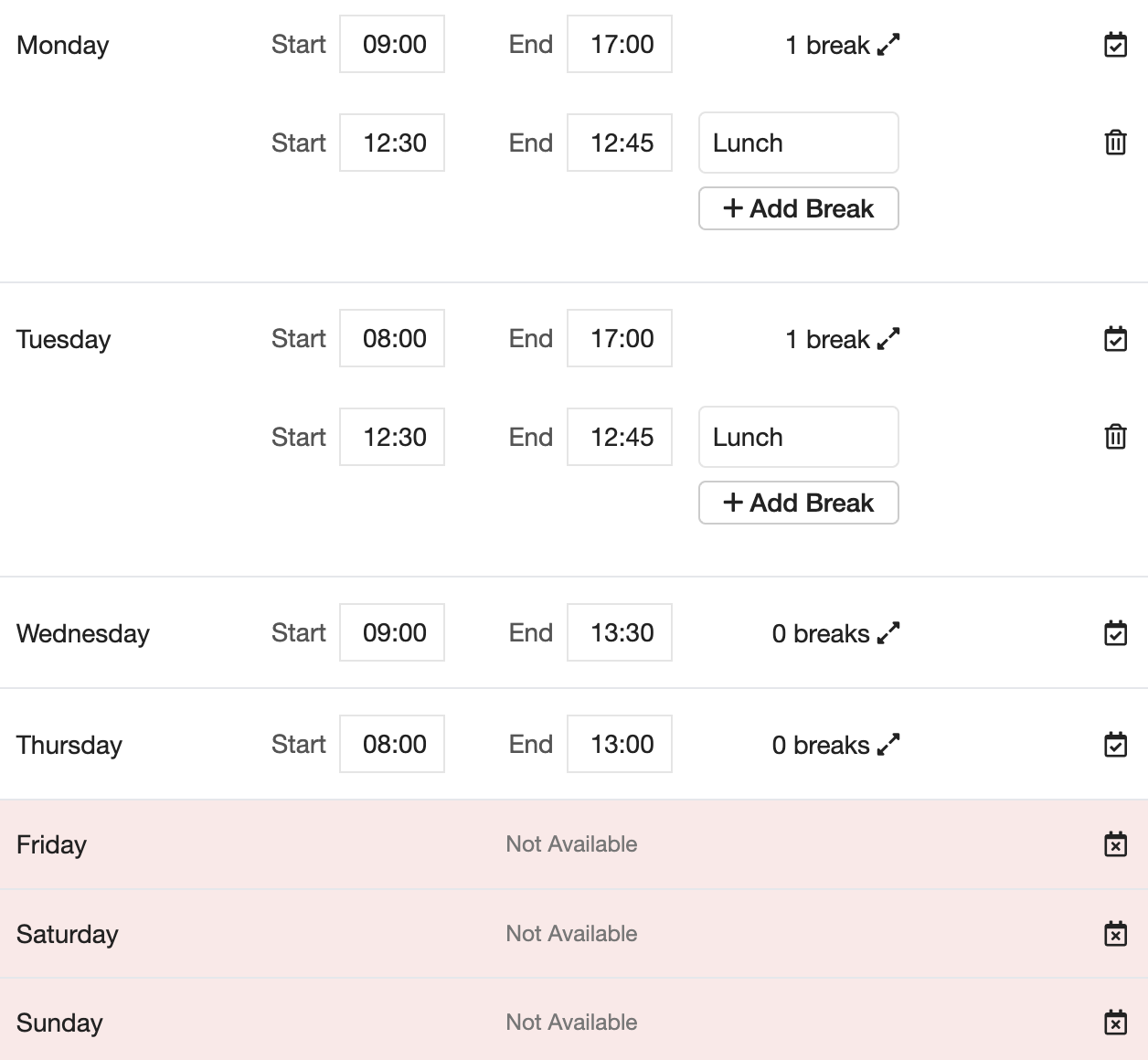Image resolution: width=1148 pixels, height=1060 pixels.
Task: Edit Wednesday's 13:30 end time field
Action: point(620,632)
